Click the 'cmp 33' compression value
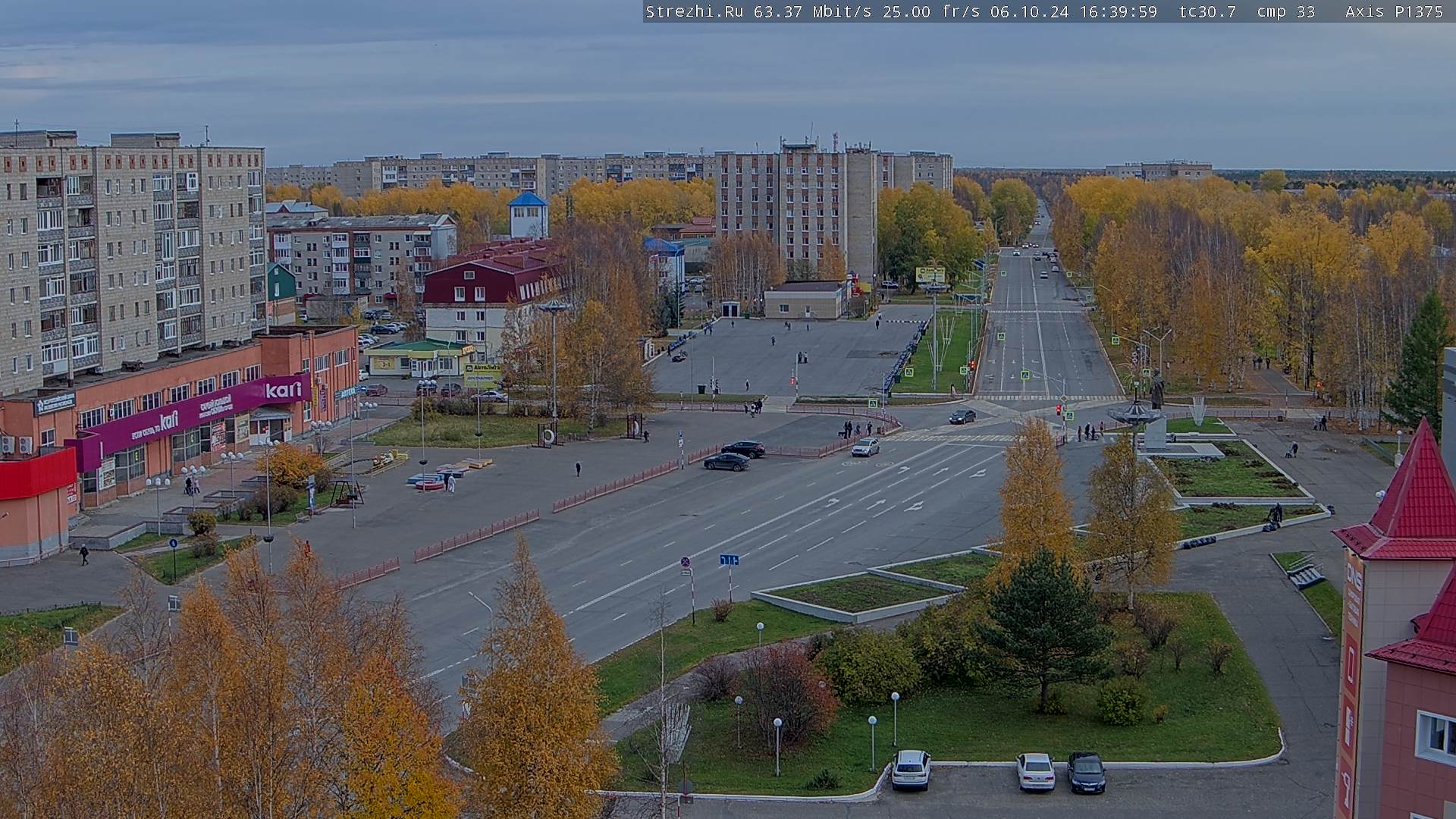Image resolution: width=1456 pixels, height=819 pixels. pyautogui.click(x=1285, y=11)
